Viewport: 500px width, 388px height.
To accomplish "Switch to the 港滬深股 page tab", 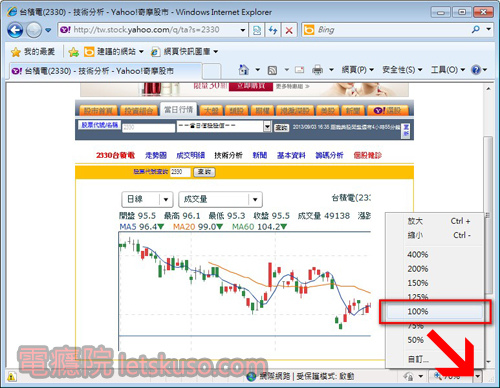I will click(295, 110).
